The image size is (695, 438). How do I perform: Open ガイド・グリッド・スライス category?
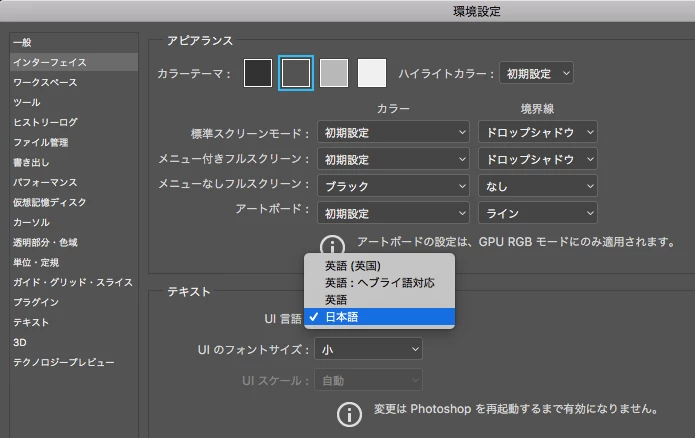(x=74, y=282)
